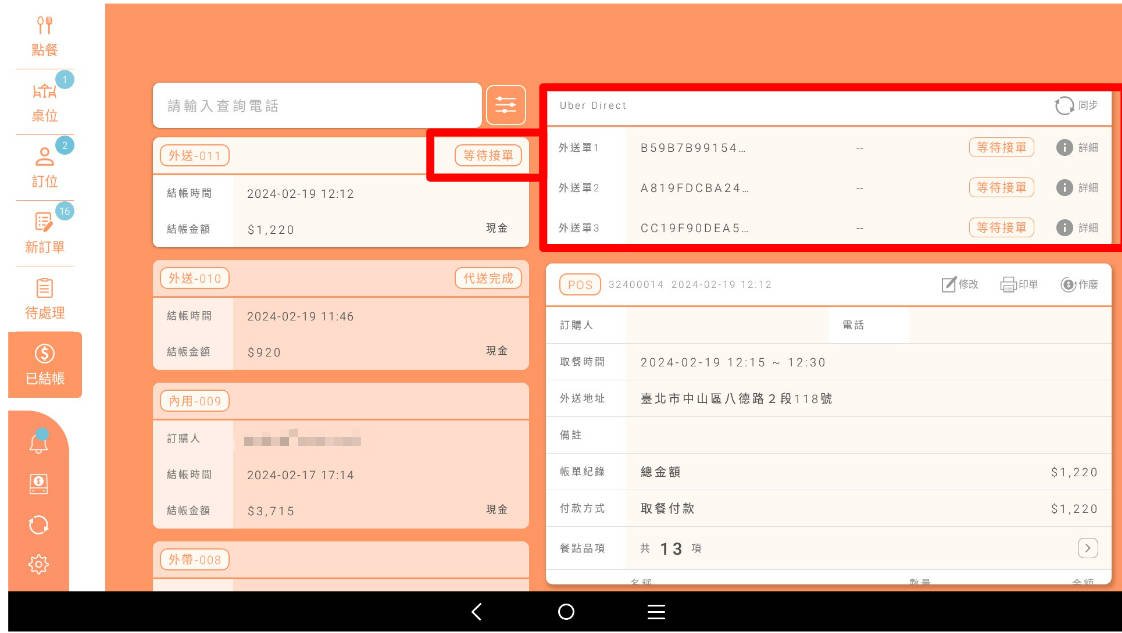
Task: Open the notification bell in sidebar
Action: tap(39, 443)
